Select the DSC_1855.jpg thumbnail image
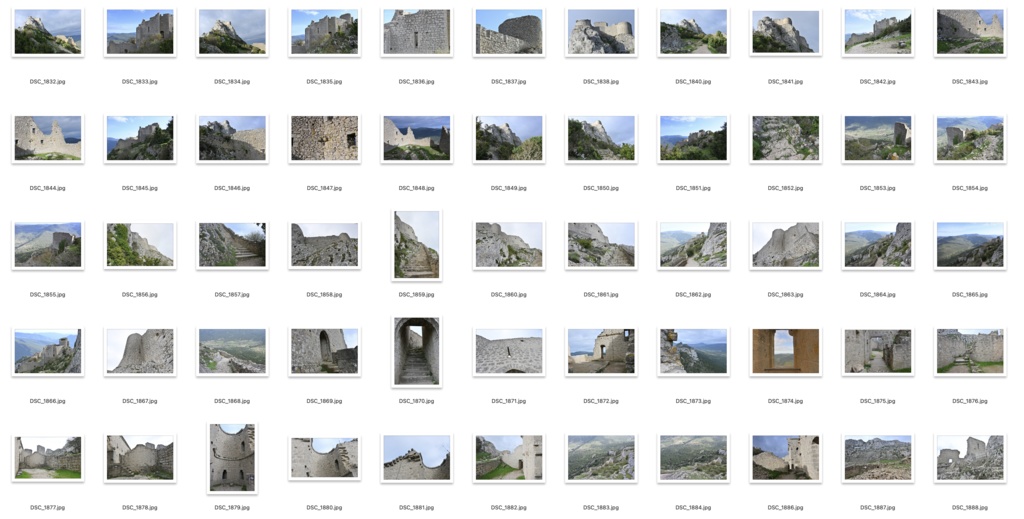The width and height of the screenshot is (1024, 519). click(x=48, y=245)
